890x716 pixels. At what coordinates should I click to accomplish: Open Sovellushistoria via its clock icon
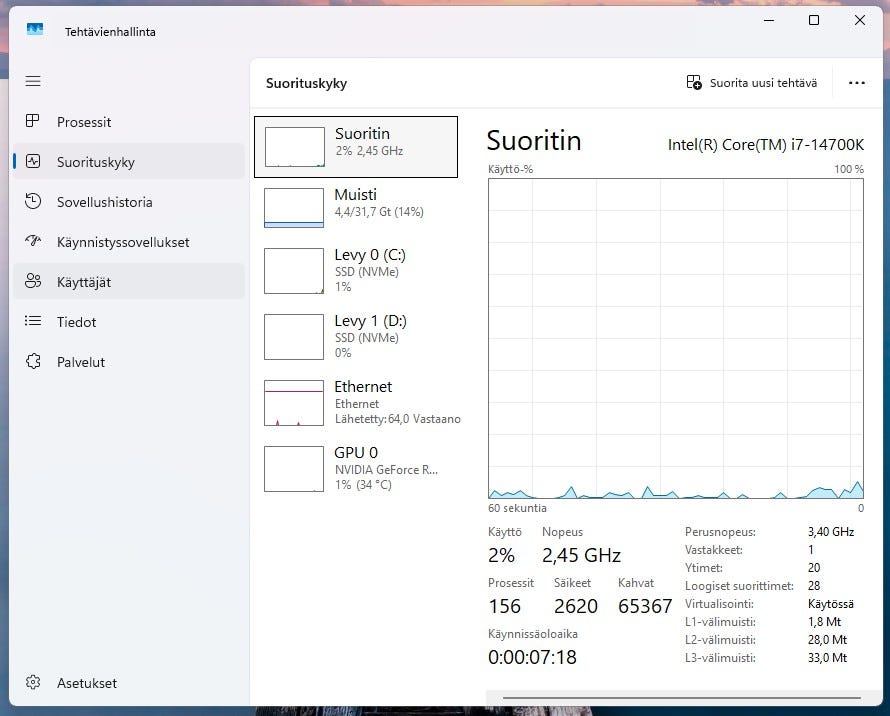33,202
